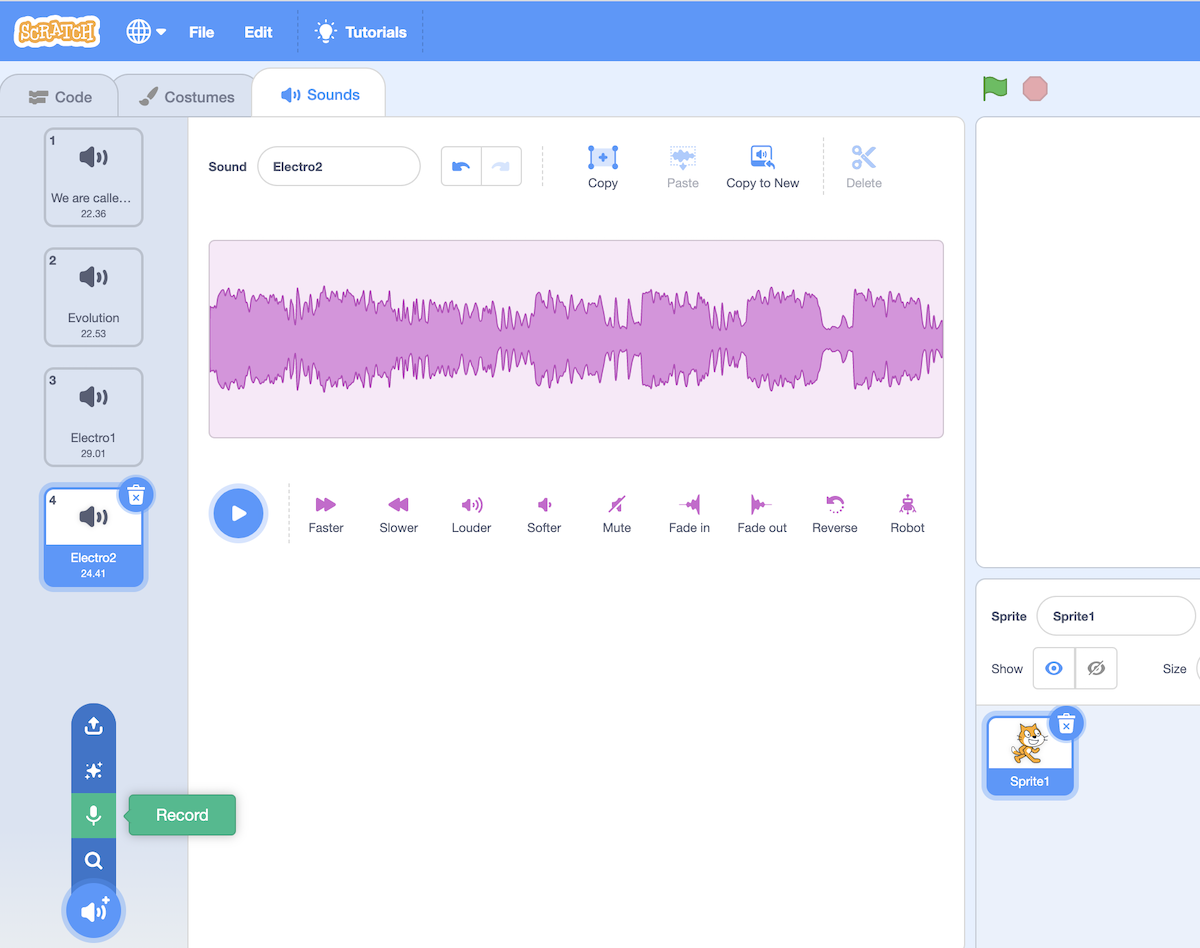Apply the Mute effect
Screen dimensions: 1200x948
click(617, 514)
